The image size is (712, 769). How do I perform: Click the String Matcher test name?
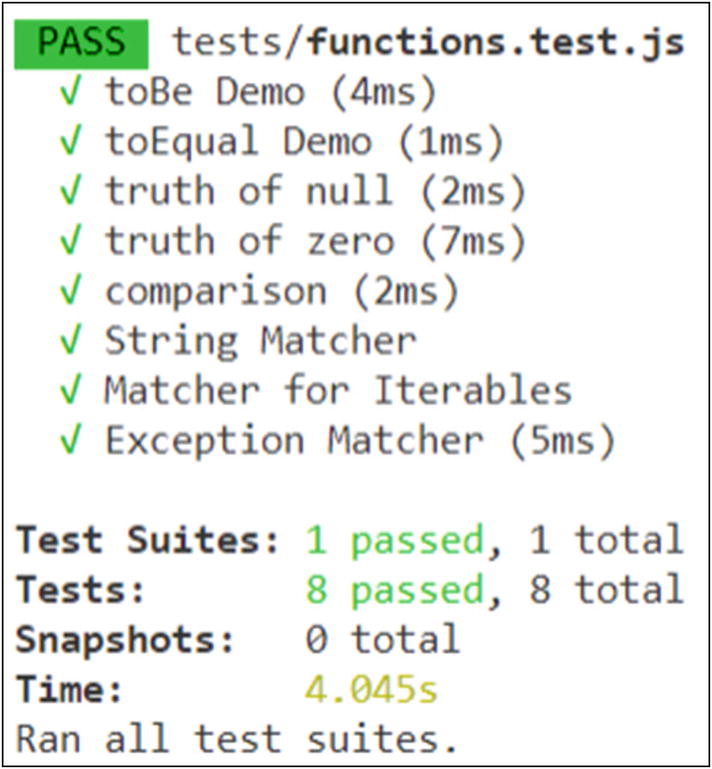click(x=260, y=341)
